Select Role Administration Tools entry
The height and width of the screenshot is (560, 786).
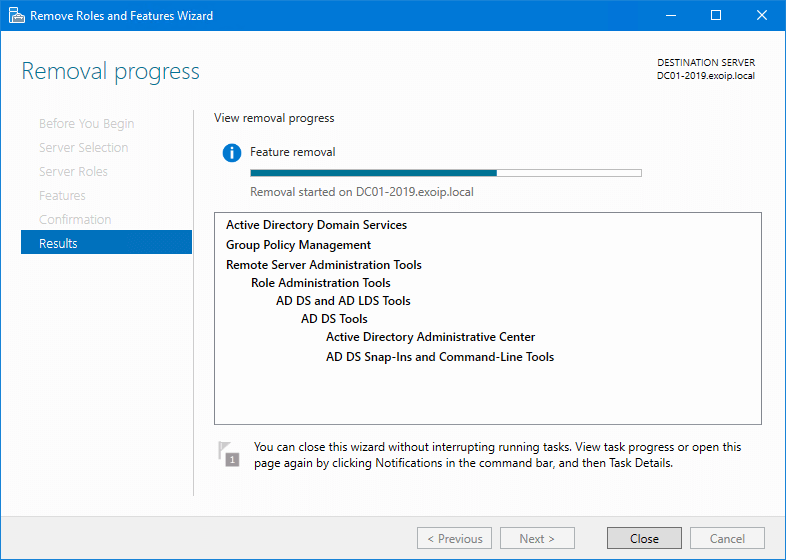pyautogui.click(x=321, y=283)
